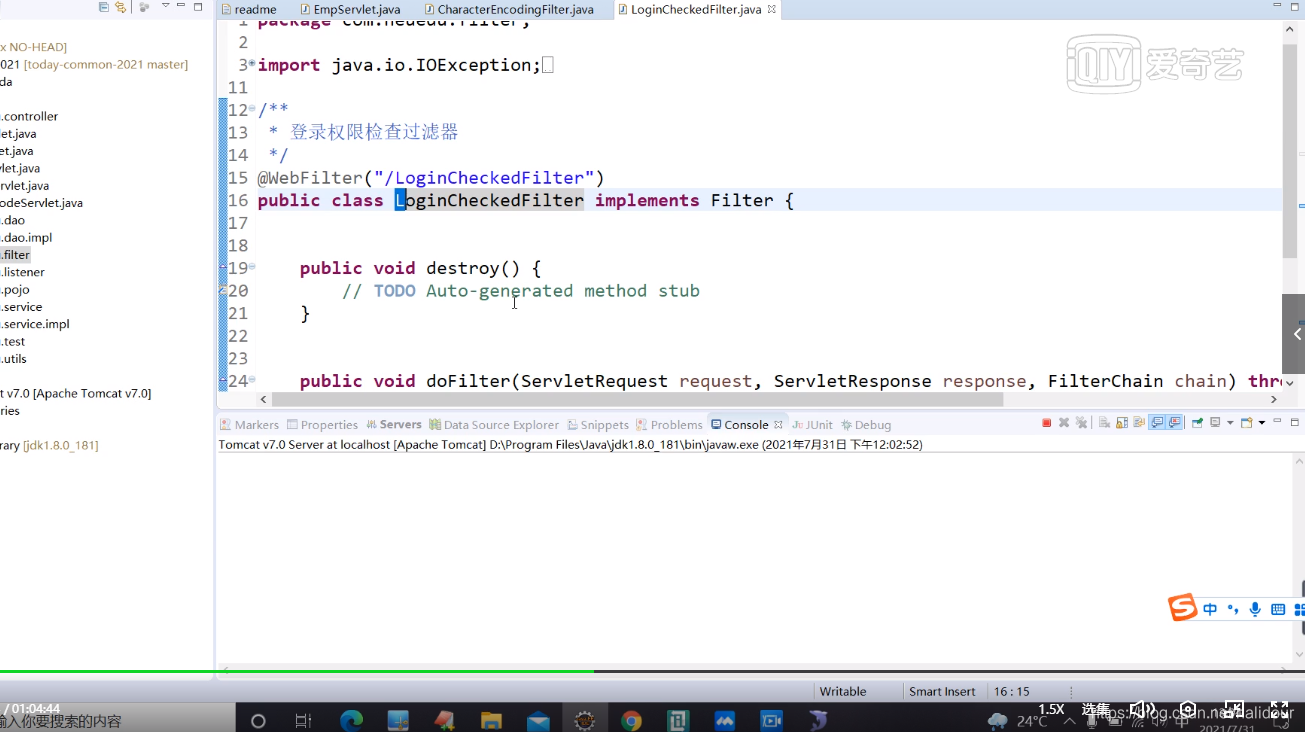The width and height of the screenshot is (1305, 732).
Task: Terminate the running Tomcat console process
Action: (x=1047, y=423)
